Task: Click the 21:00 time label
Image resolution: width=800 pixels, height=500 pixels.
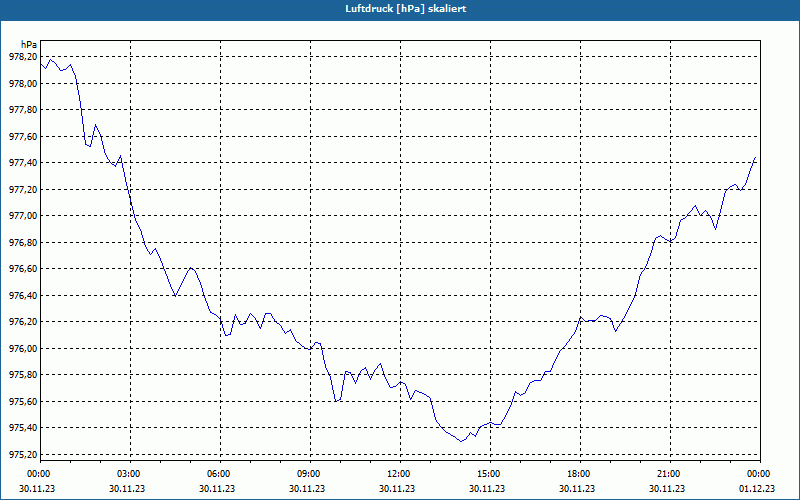Action: pyautogui.click(x=670, y=474)
